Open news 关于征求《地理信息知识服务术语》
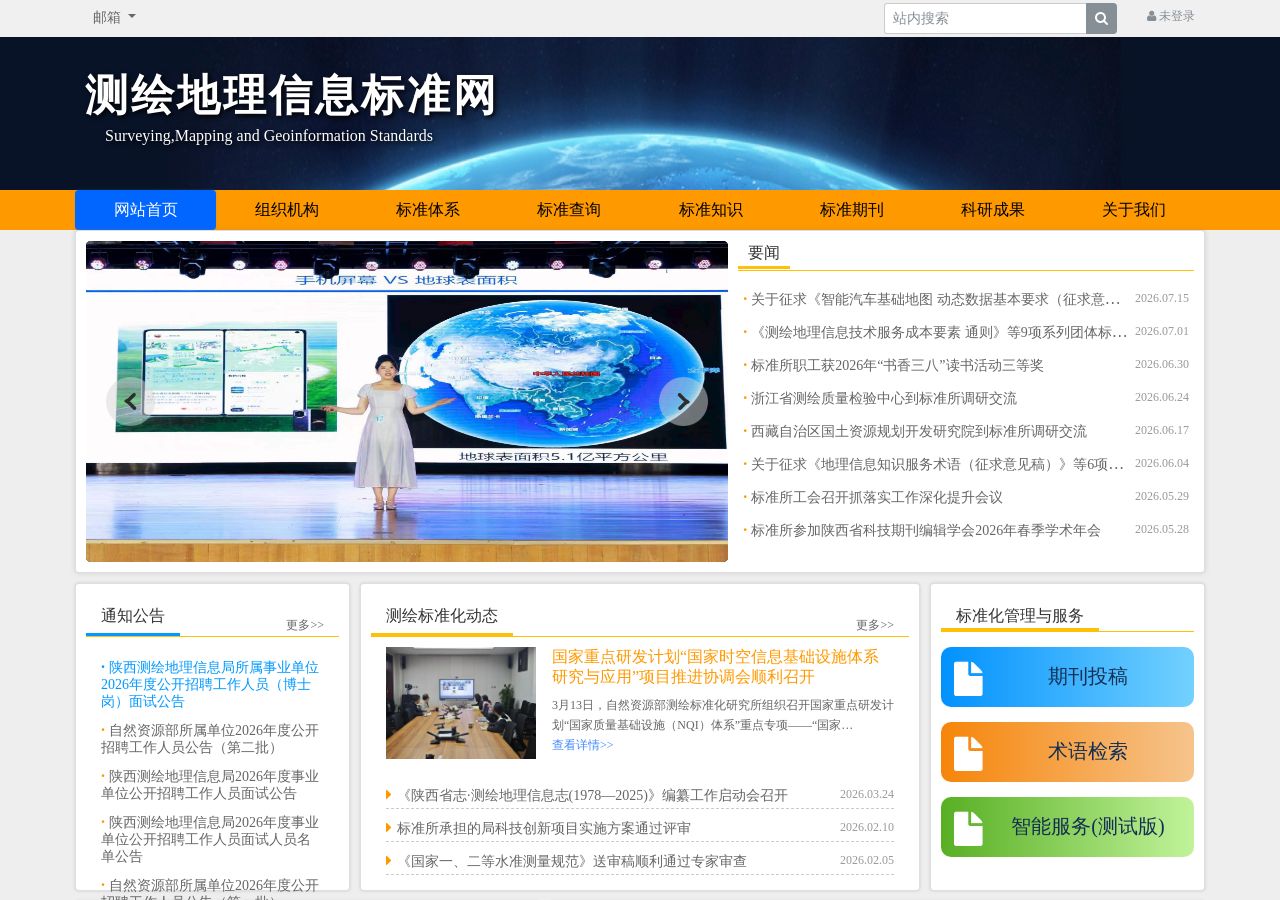1280x900 pixels. click(937, 464)
